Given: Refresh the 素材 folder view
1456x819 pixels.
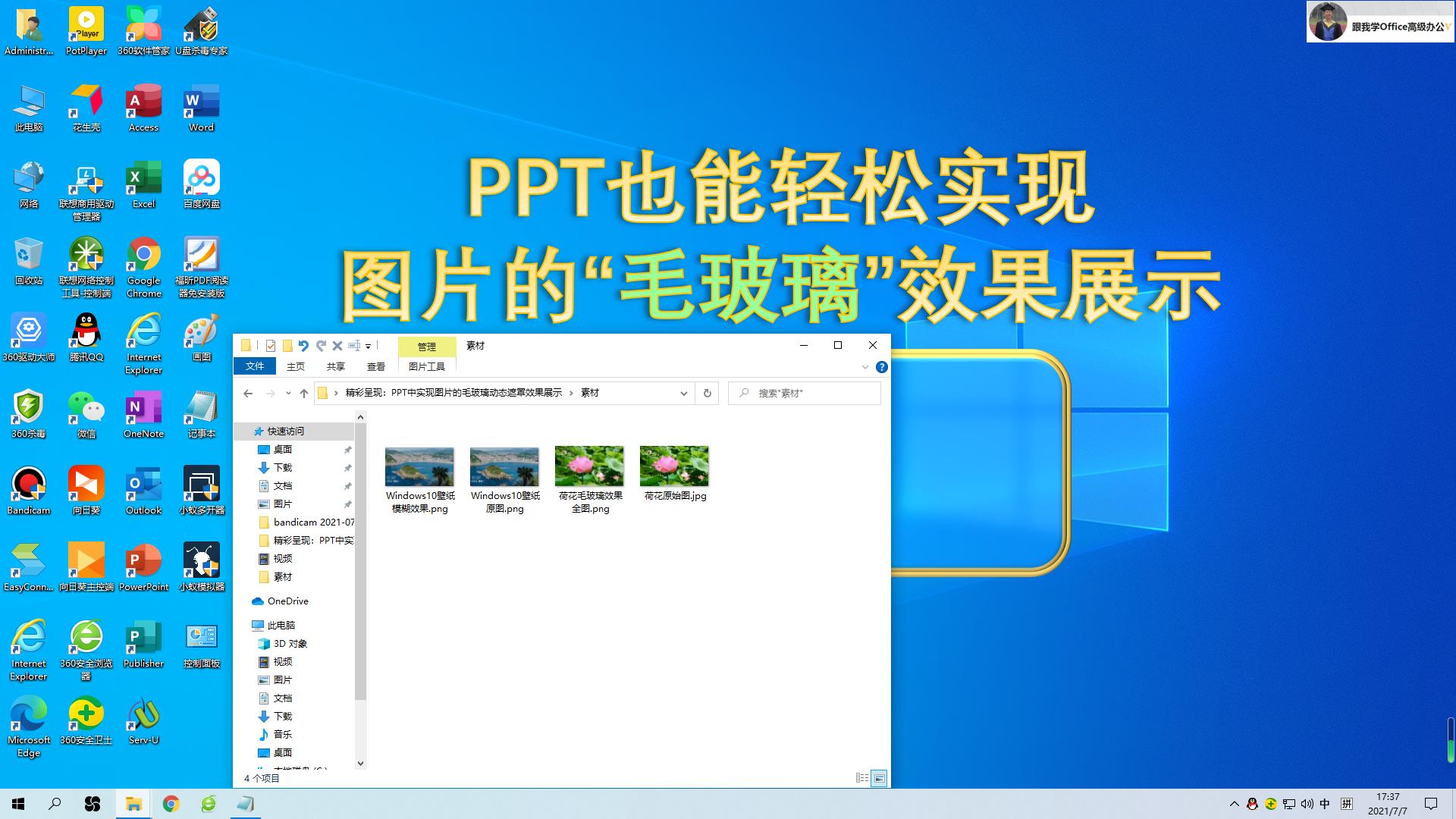Looking at the screenshot, I should [706, 393].
